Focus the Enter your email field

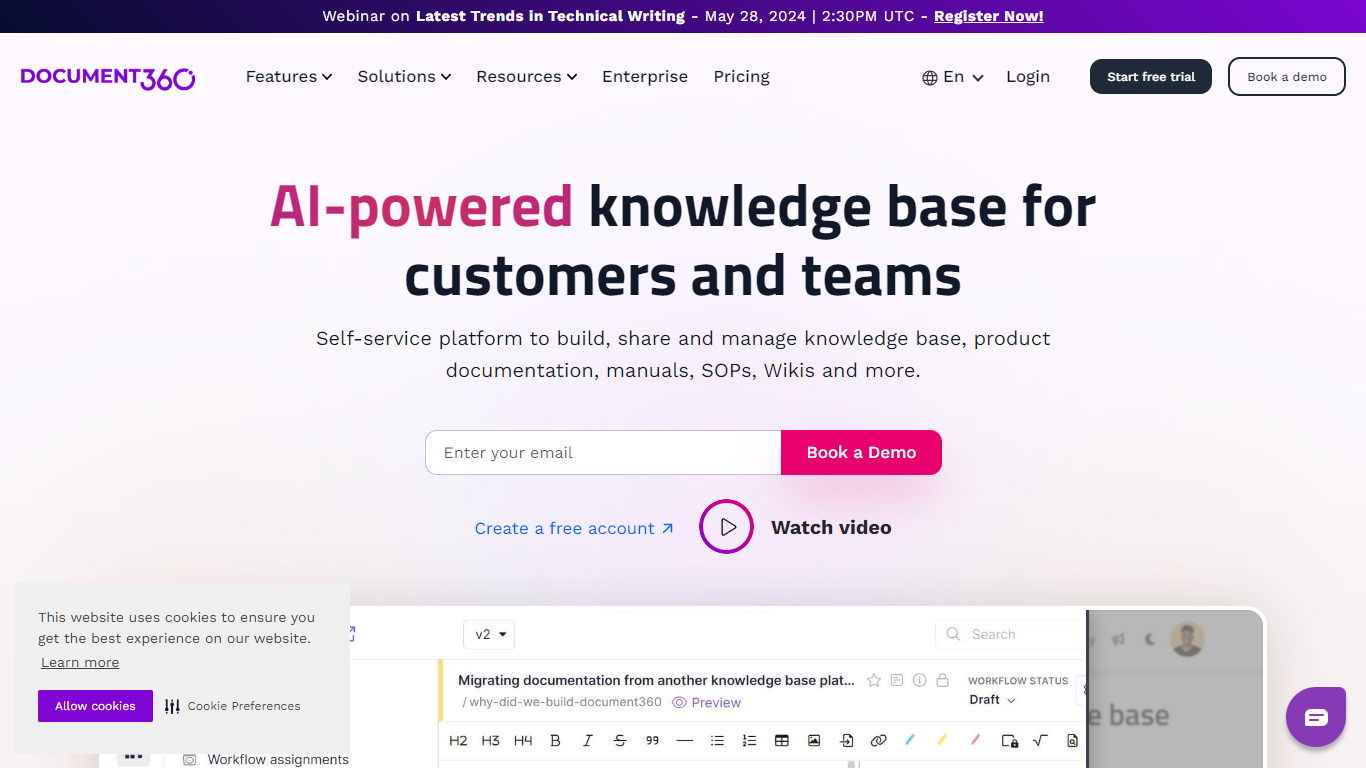pyautogui.click(x=603, y=453)
